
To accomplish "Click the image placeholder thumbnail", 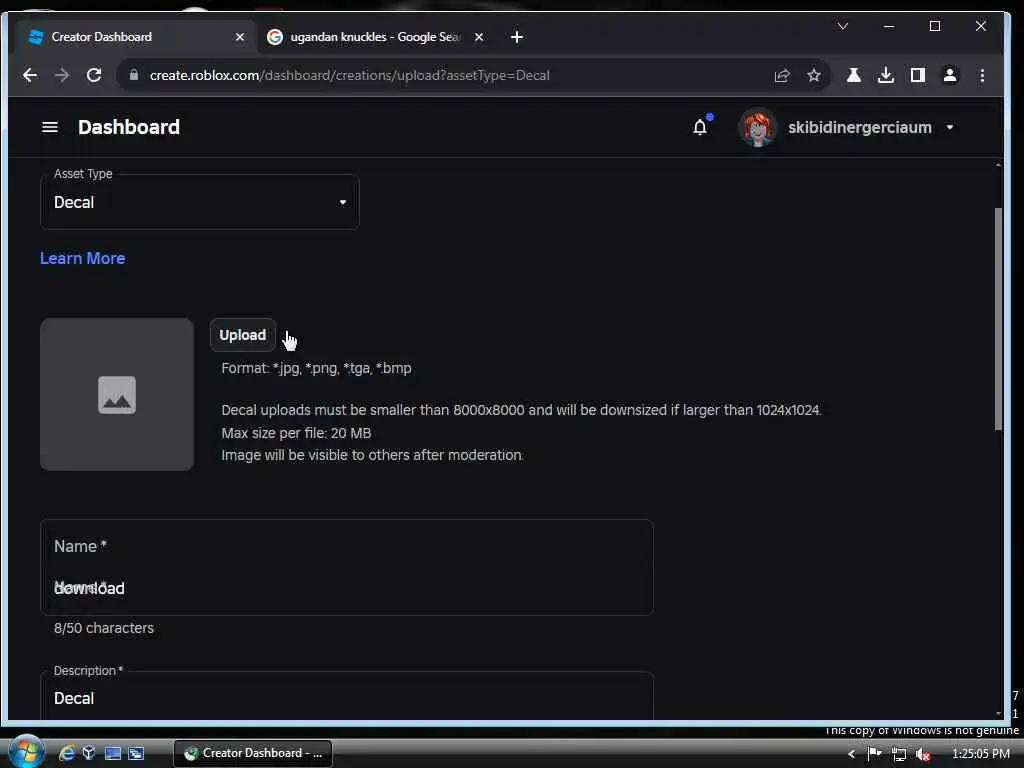I will [x=117, y=394].
